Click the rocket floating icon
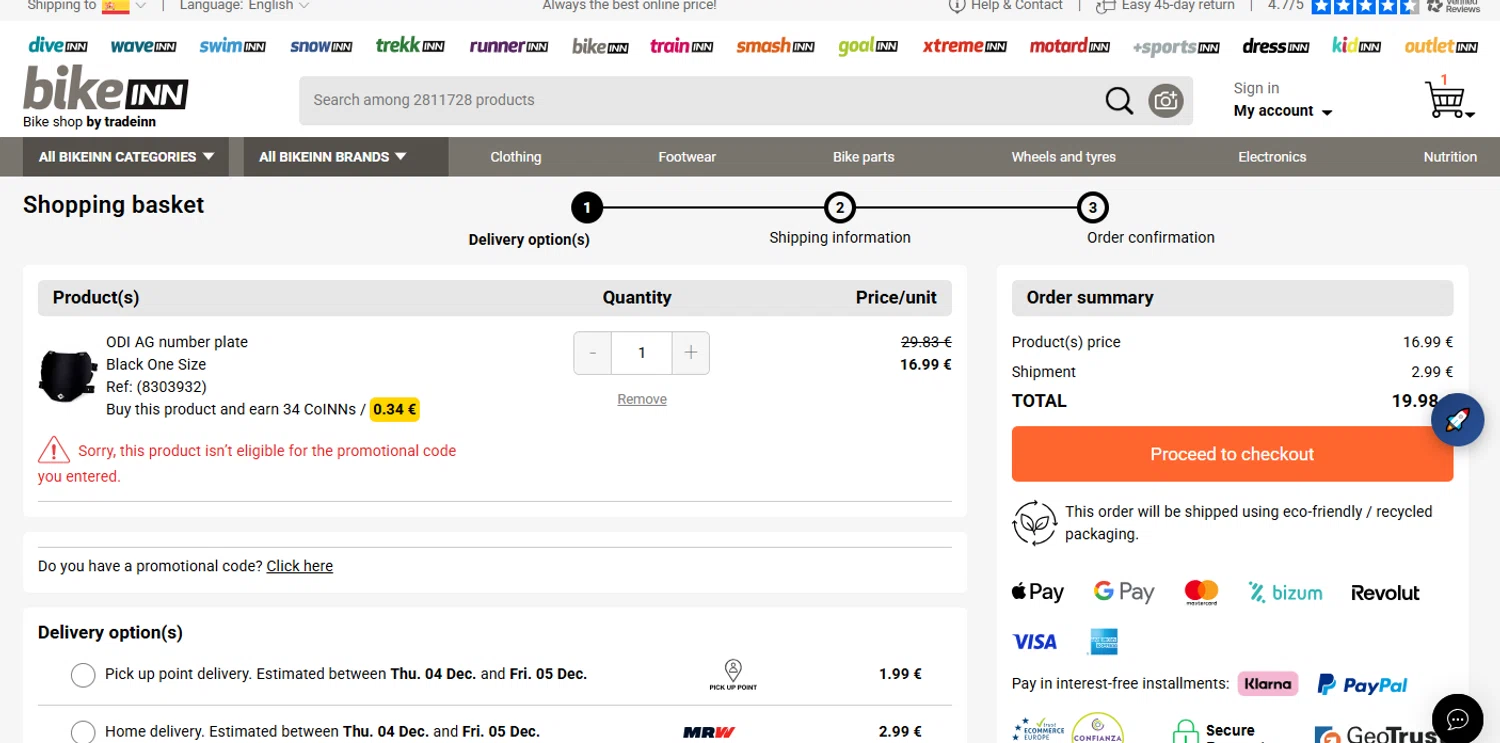The height and width of the screenshot is (743, 1500). [x=1457, y=420]
